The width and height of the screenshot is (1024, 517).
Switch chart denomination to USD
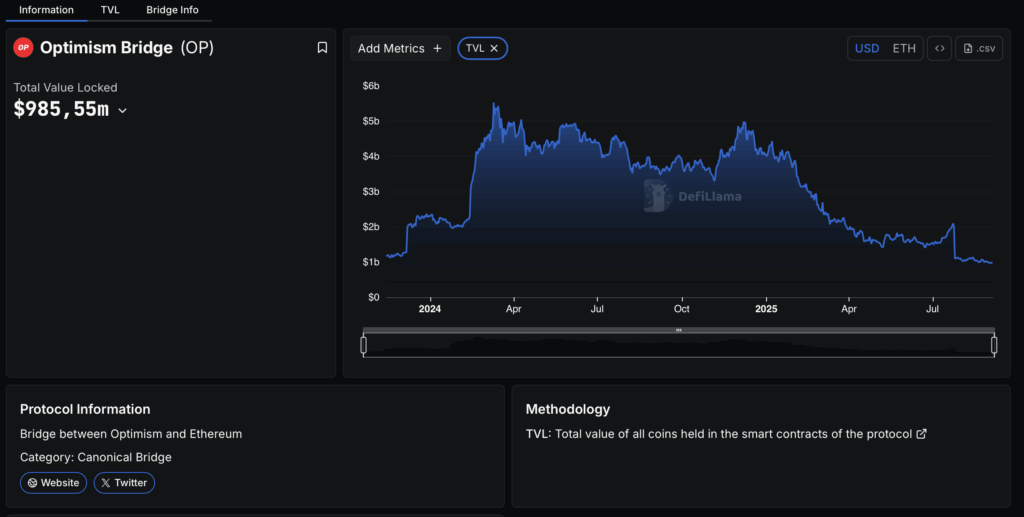click(867, 48)
